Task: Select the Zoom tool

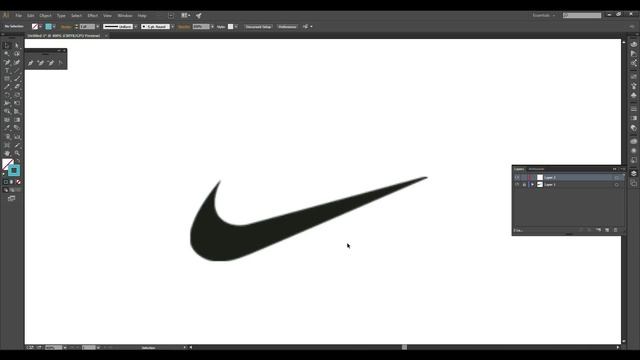Action: [17, 153]
